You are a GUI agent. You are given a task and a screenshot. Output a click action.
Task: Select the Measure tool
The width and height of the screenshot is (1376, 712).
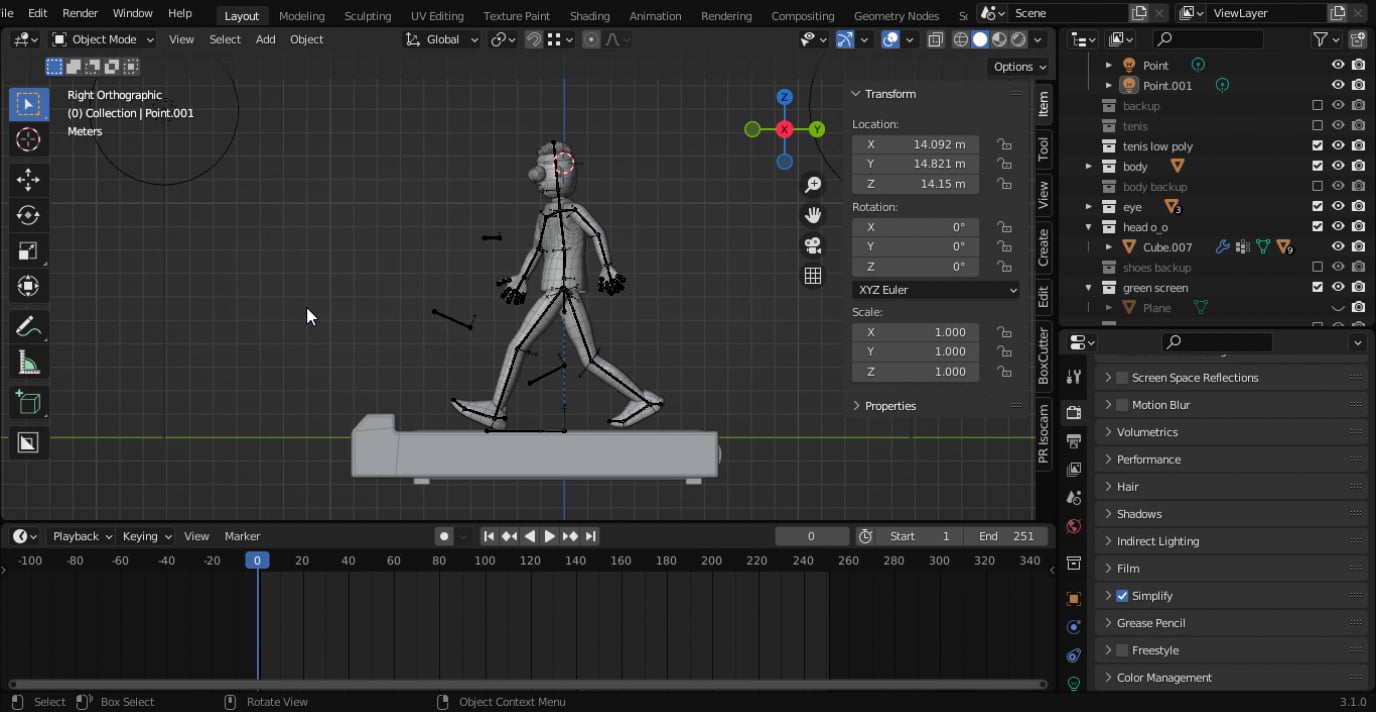[x=28, y=363]
